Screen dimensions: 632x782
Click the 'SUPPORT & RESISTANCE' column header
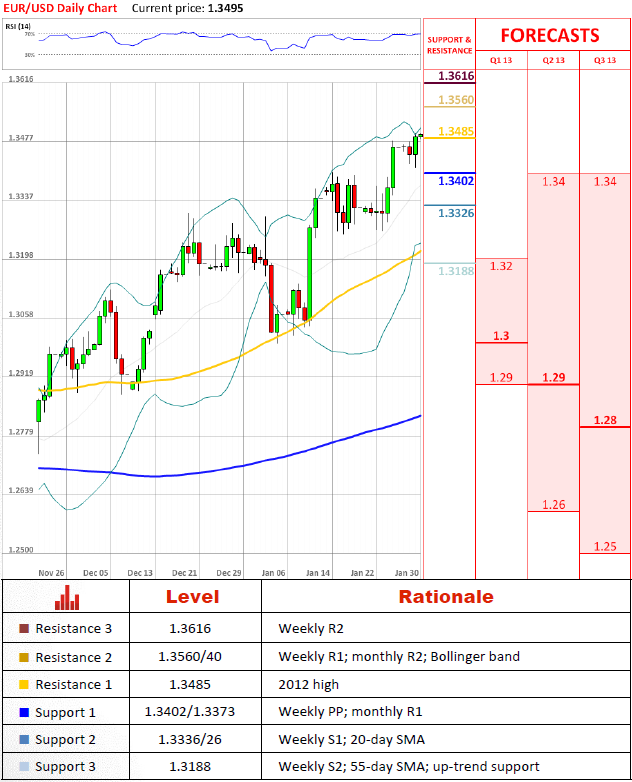(x=449, y=45)
